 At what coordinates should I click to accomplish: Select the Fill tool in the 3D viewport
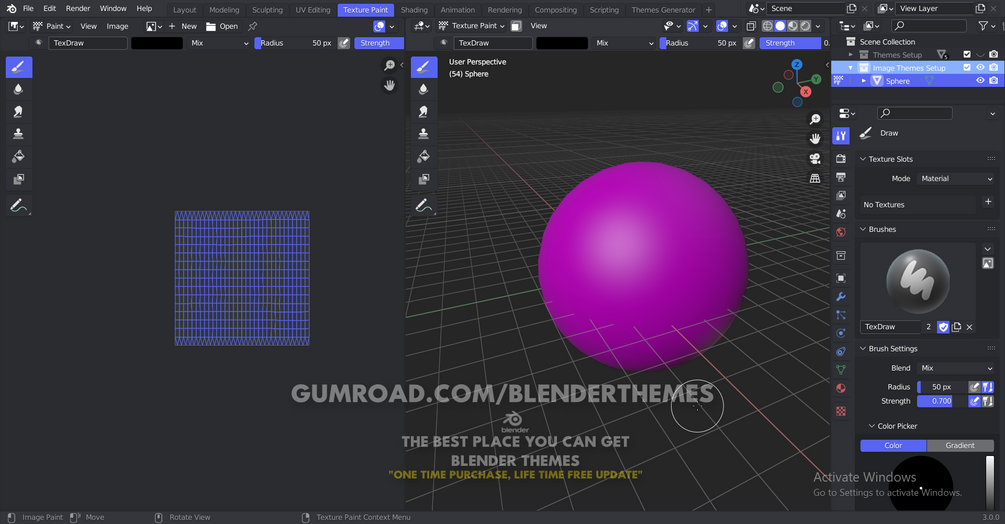424,156
